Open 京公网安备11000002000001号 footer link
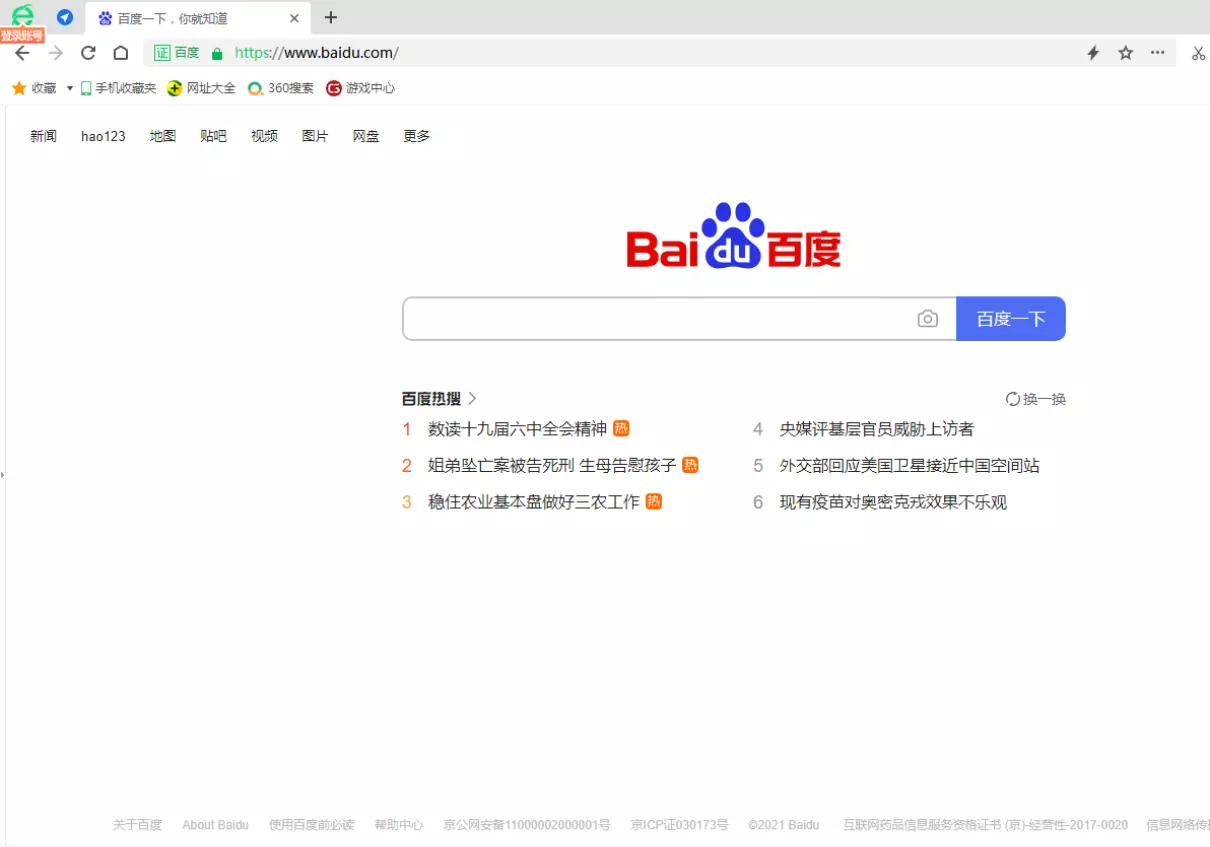 [x=527, y=825]
